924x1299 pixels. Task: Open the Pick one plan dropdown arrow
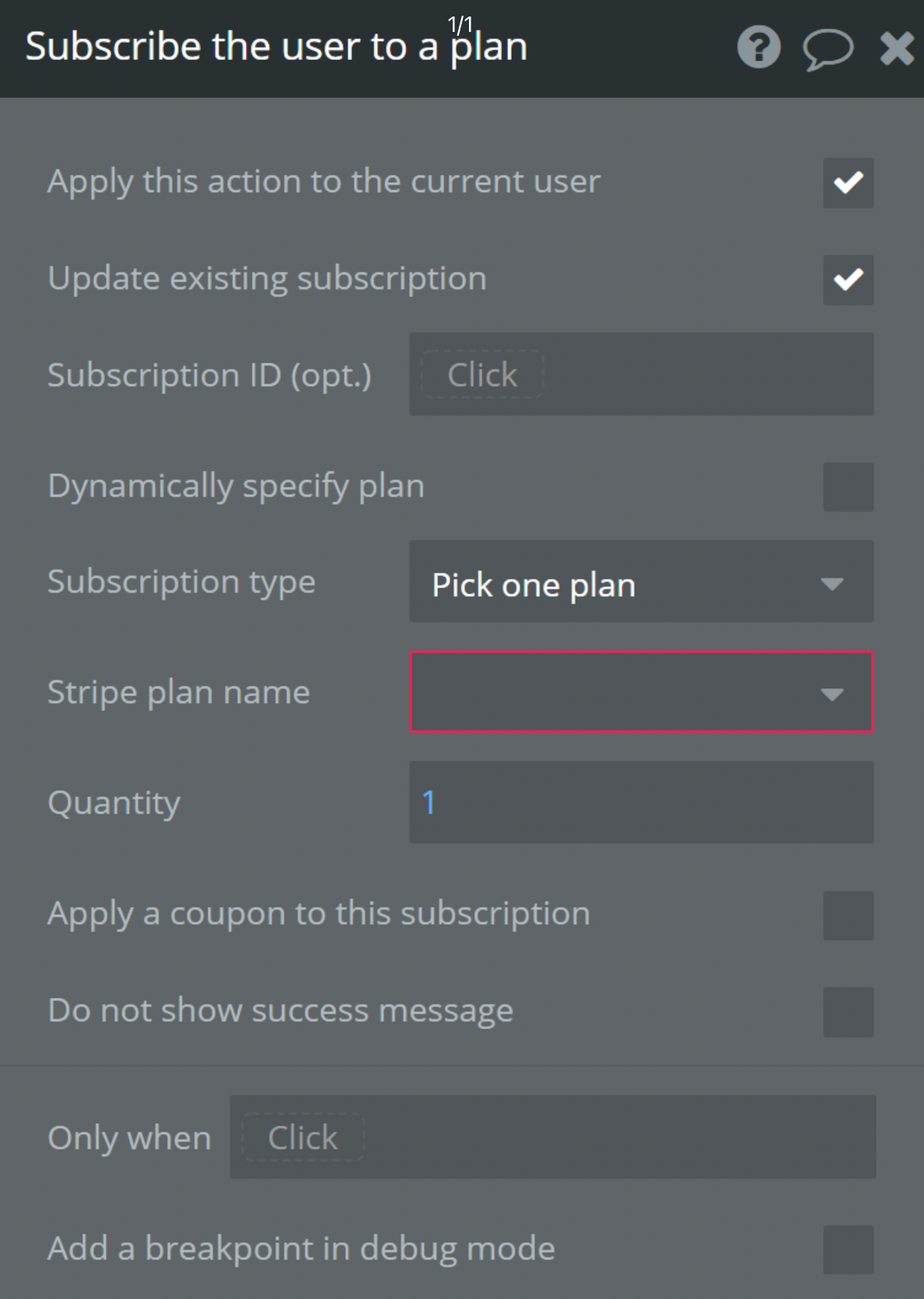point(833,582)
